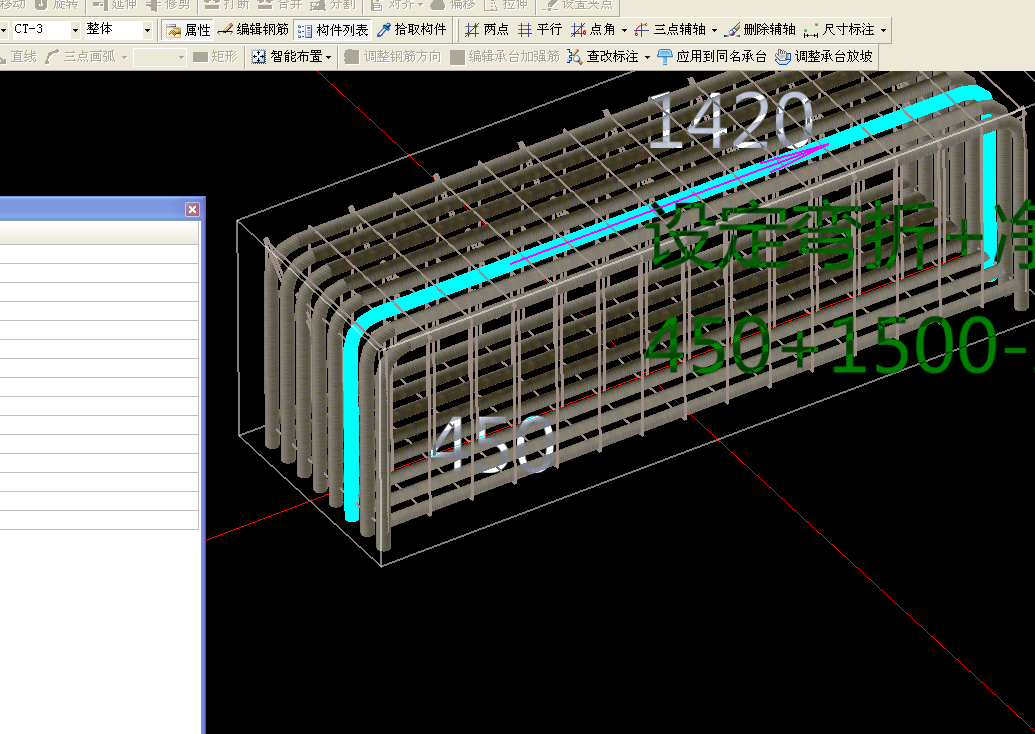
Task: Click the 调整钢筋方向 adjust rebar direction tool
Action: click(392, 57)
